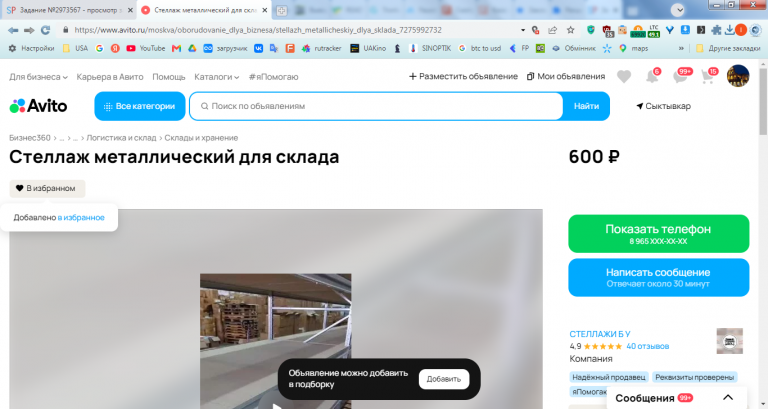Open Карьера в Авито menu item

click(x=110, y=77)
